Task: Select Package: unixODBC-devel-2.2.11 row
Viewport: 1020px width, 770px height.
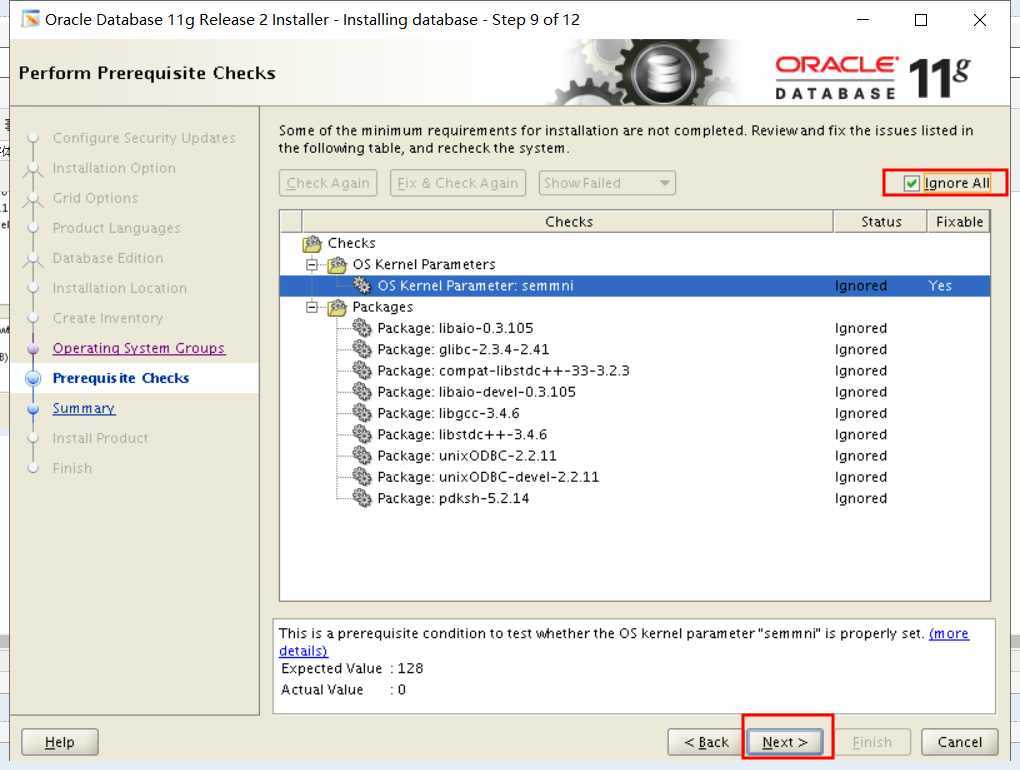Action: pos(635,477)
